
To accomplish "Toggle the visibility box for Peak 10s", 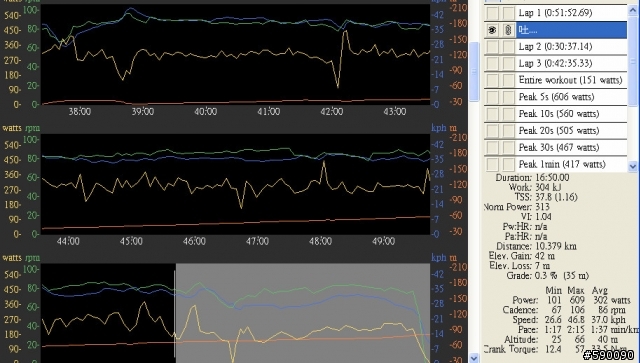I will (492, 114).
